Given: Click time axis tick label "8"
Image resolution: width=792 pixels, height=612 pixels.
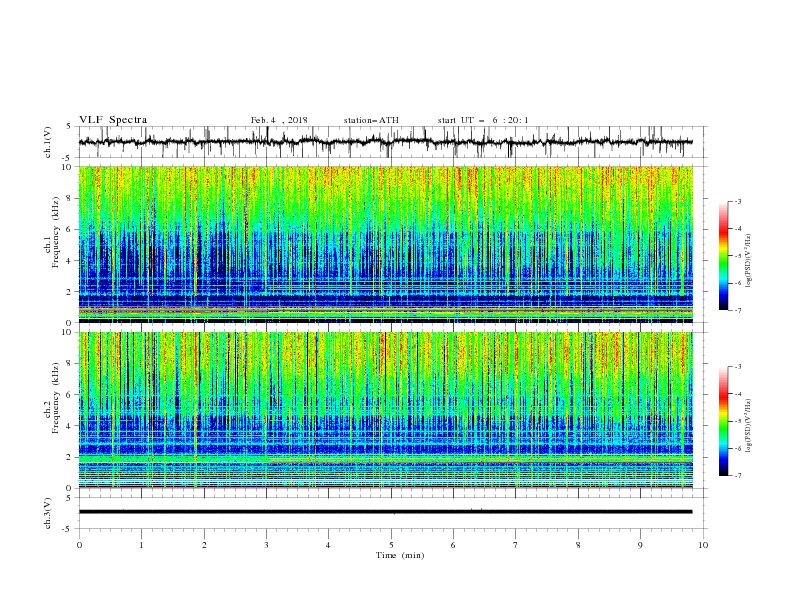Looking at the screenshot, I should (578, 545).
